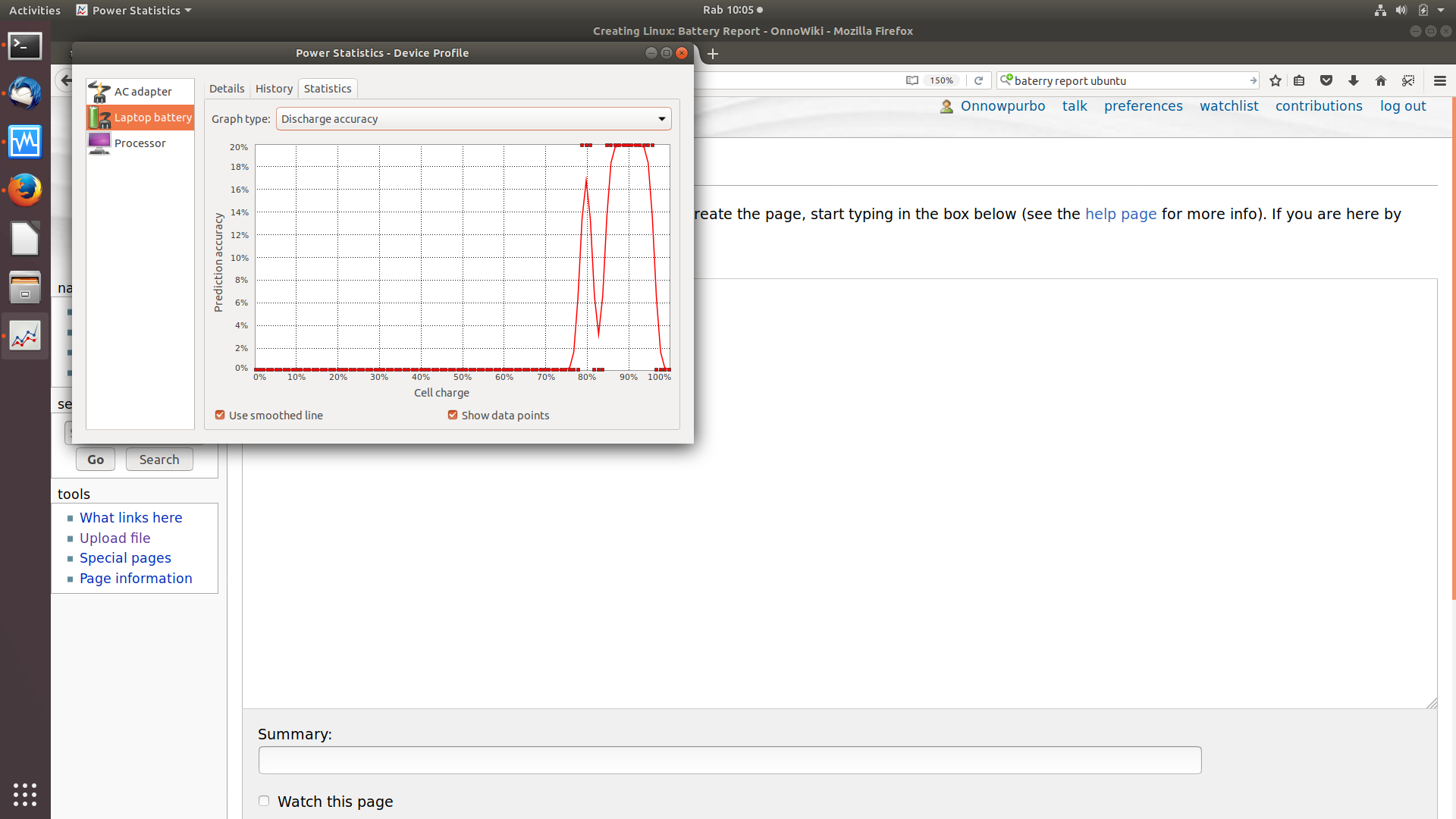The width and height of the screenshot is (1456, 819).
Task: Open Thunderbird from the dock
Action: 25,93
